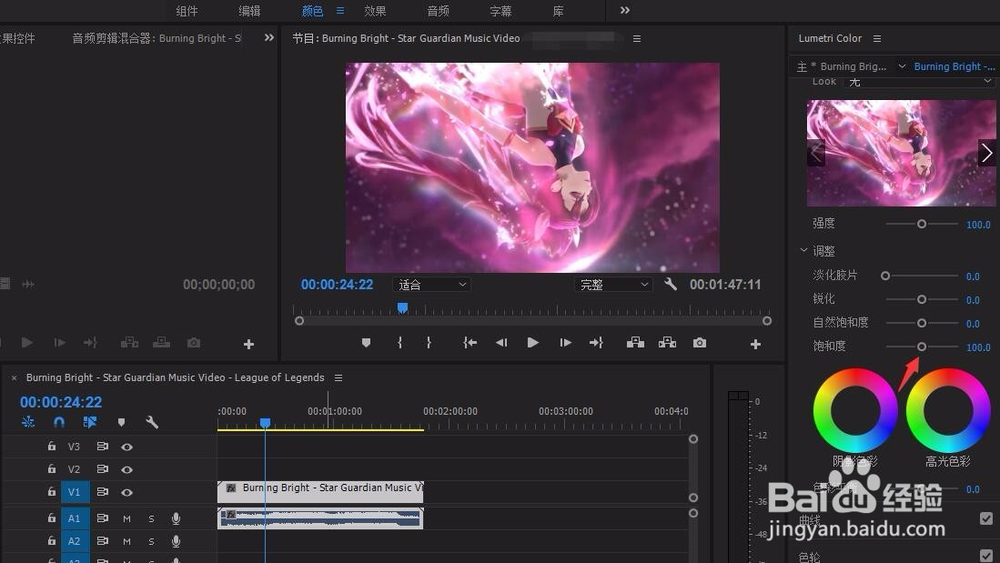This screenshot has height=563, width=1000.
Task: Collapse the 调整 section
Action: coord(804,251)
